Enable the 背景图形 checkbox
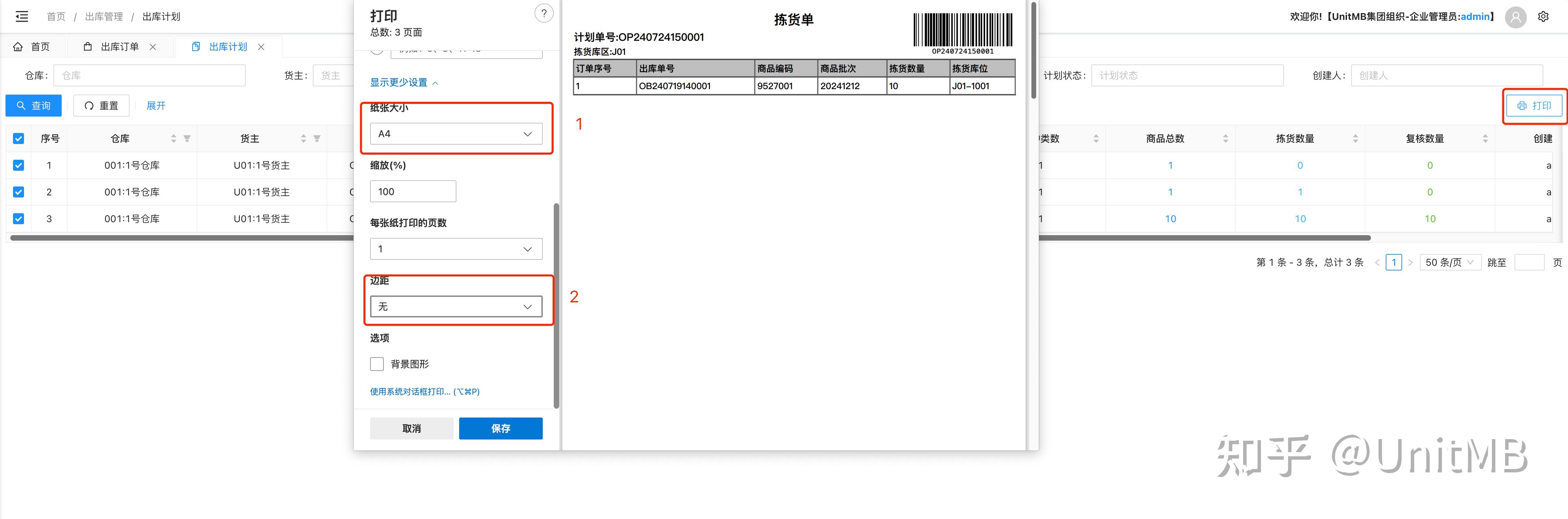Viewport: 1568px width, 519px height. 377,364
